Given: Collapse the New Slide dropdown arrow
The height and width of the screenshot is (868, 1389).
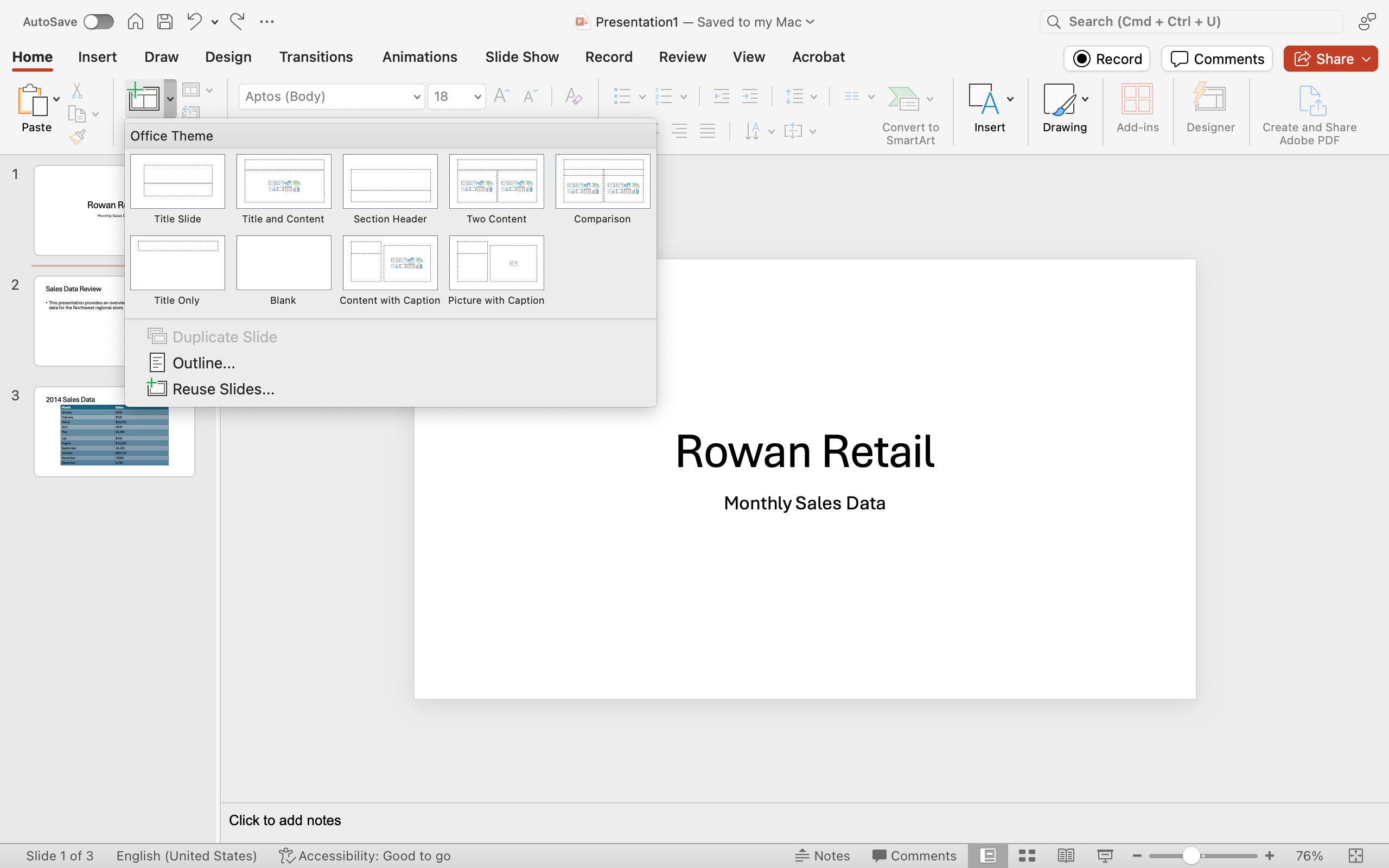Looking at the screenshot, I should [170, 99].
